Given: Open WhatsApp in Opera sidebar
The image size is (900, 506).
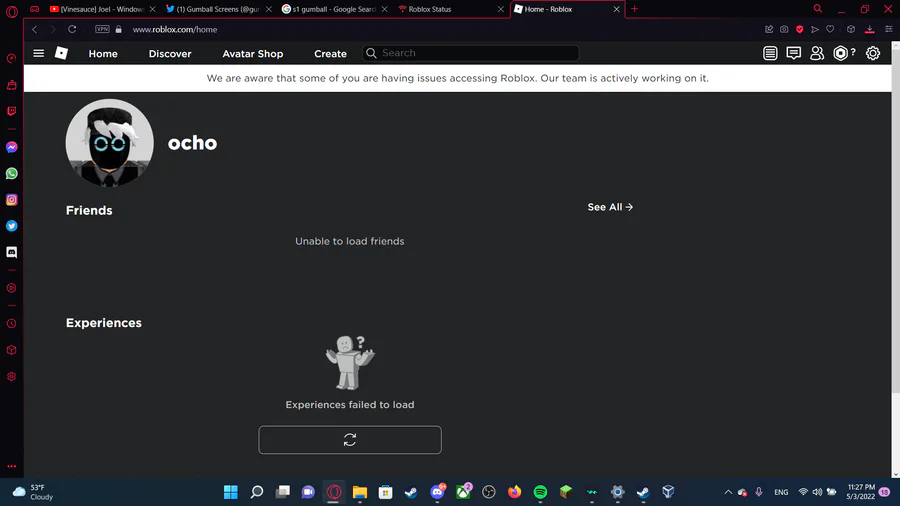Looking at the screenshot, I should pyautogui.click(x=11, y=173).
